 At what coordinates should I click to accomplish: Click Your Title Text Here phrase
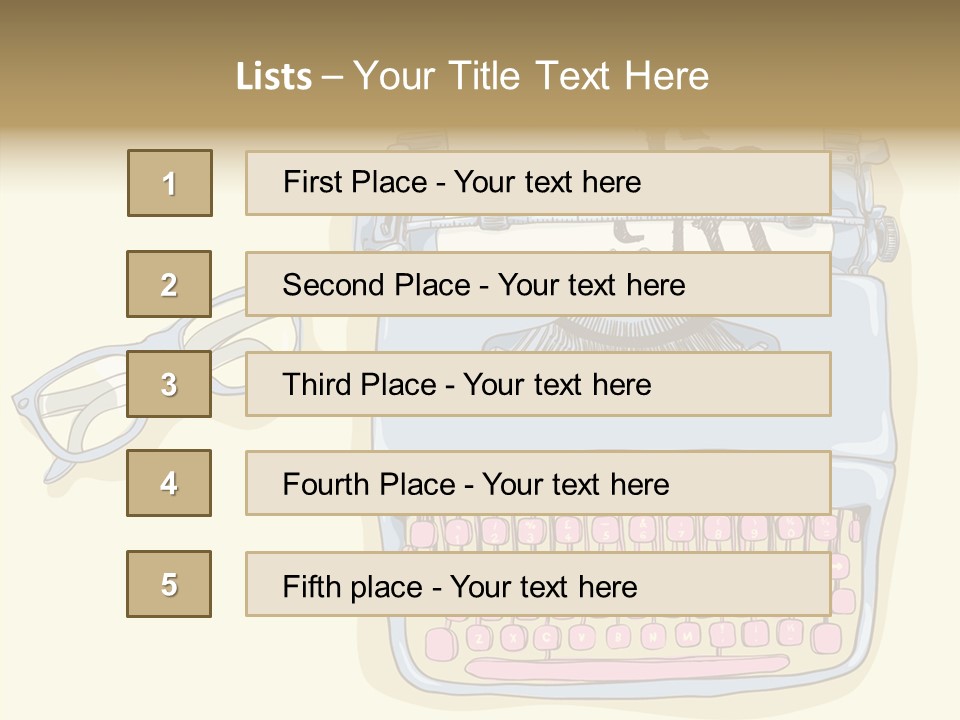531,76
